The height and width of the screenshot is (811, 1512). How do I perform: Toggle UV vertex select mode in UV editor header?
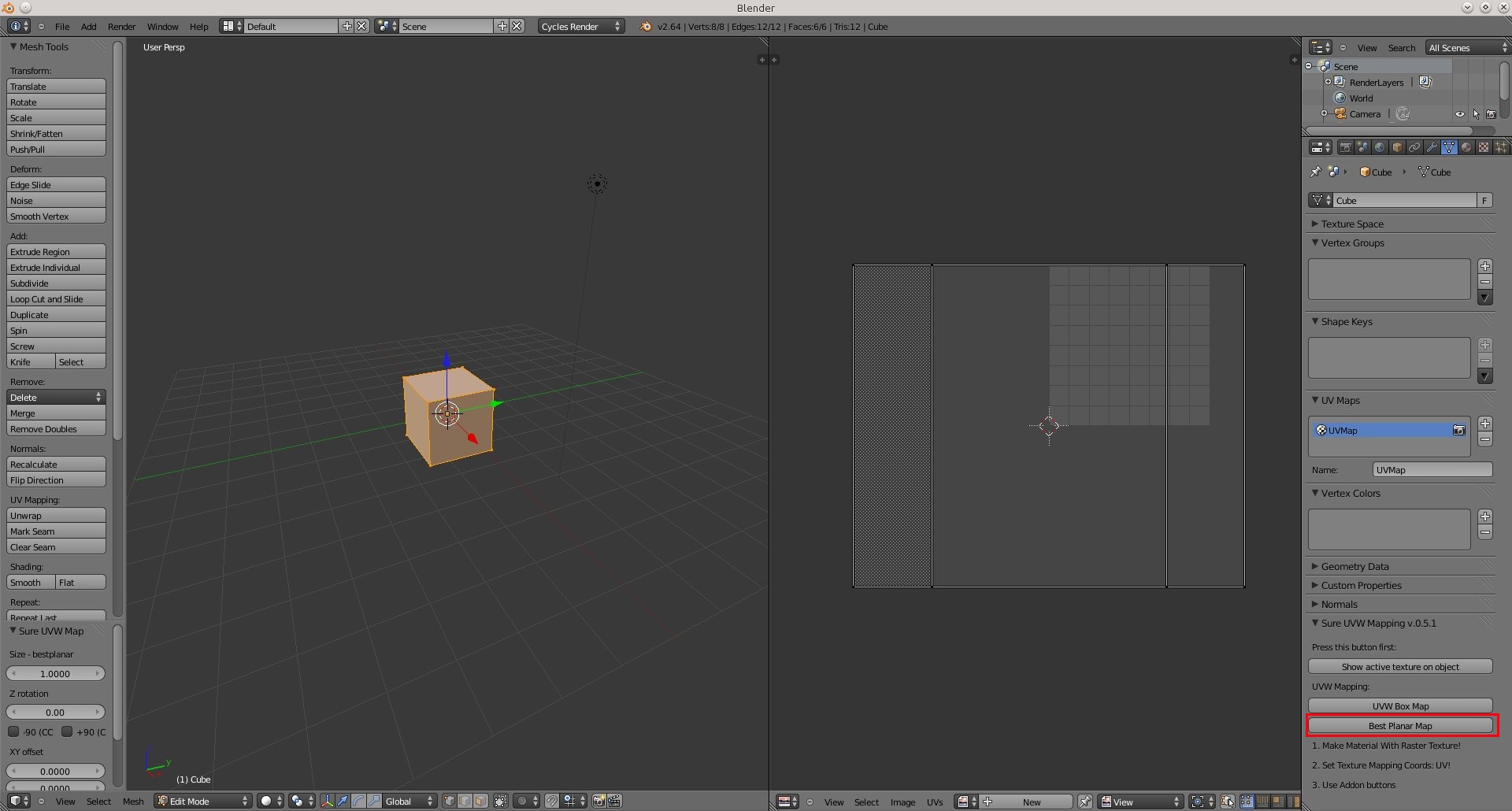coord(1247,802)
